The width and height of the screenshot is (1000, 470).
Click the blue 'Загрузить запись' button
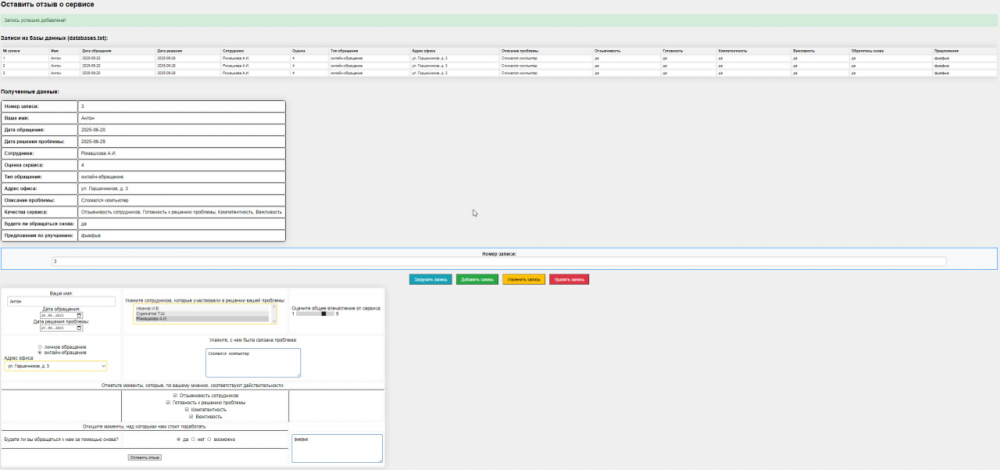click(430, 279)
